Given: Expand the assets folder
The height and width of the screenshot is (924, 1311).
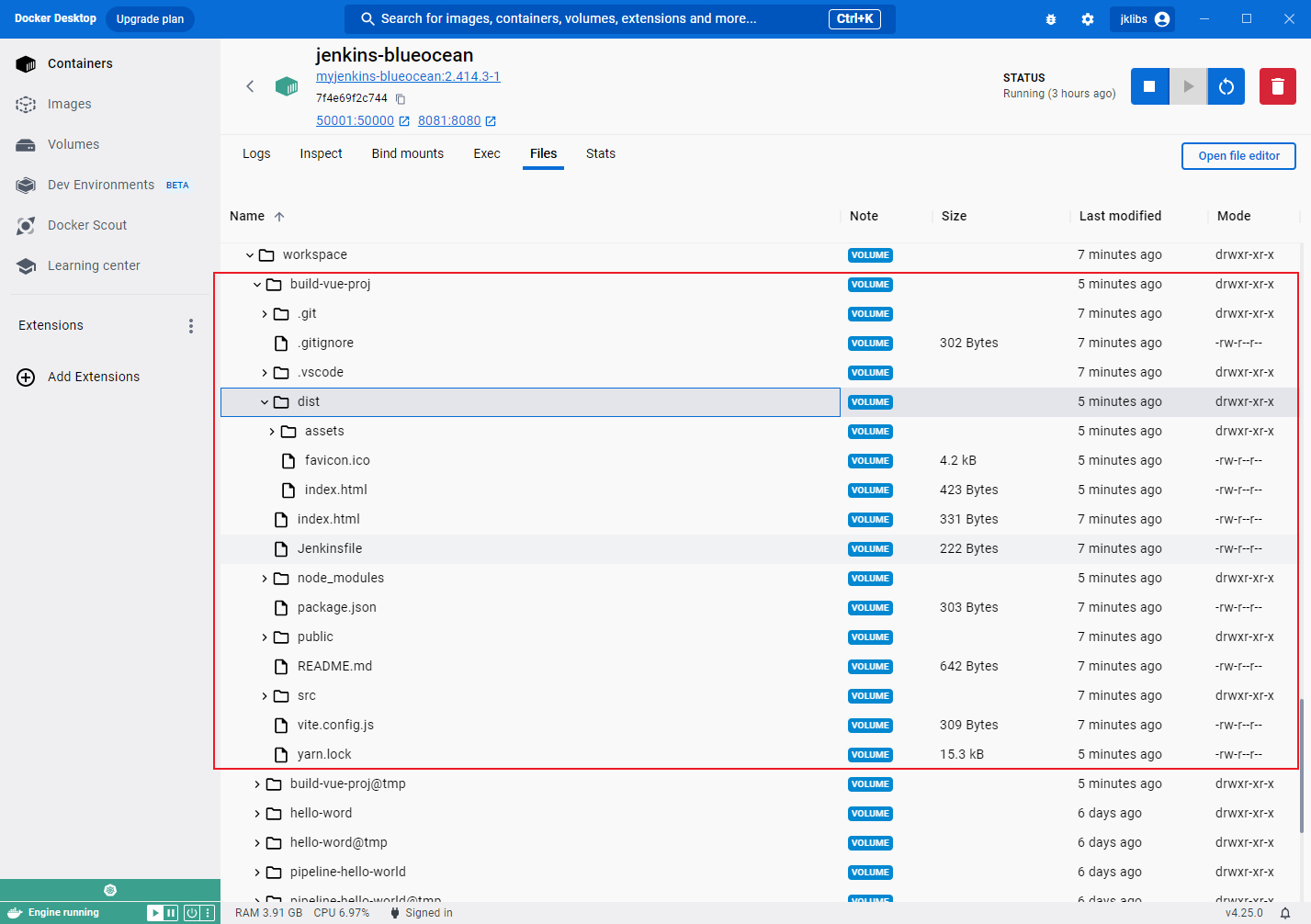Looking at the screenshot, I should point(272,432).
